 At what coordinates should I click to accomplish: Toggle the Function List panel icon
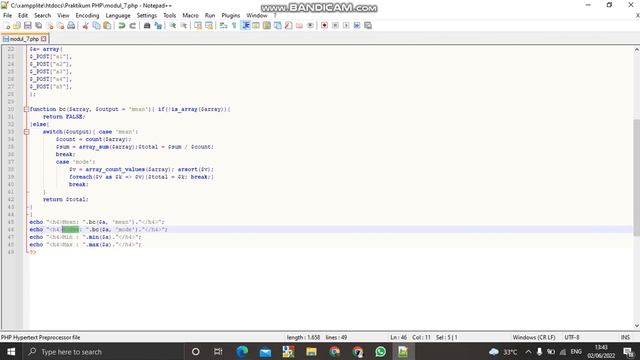coord(289,26)
